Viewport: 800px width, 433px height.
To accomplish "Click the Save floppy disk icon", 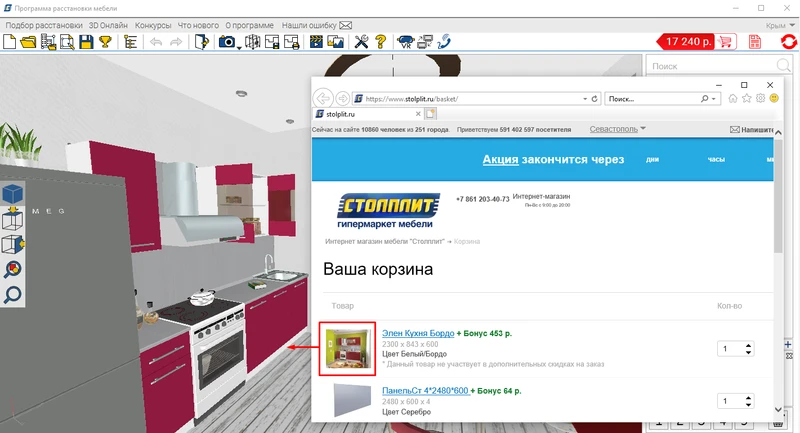I will click(86, 42).
